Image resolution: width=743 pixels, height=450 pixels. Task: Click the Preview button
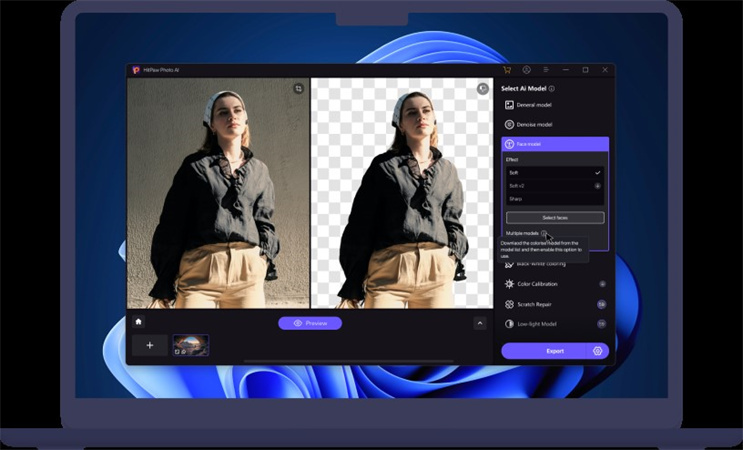point(310,323)
